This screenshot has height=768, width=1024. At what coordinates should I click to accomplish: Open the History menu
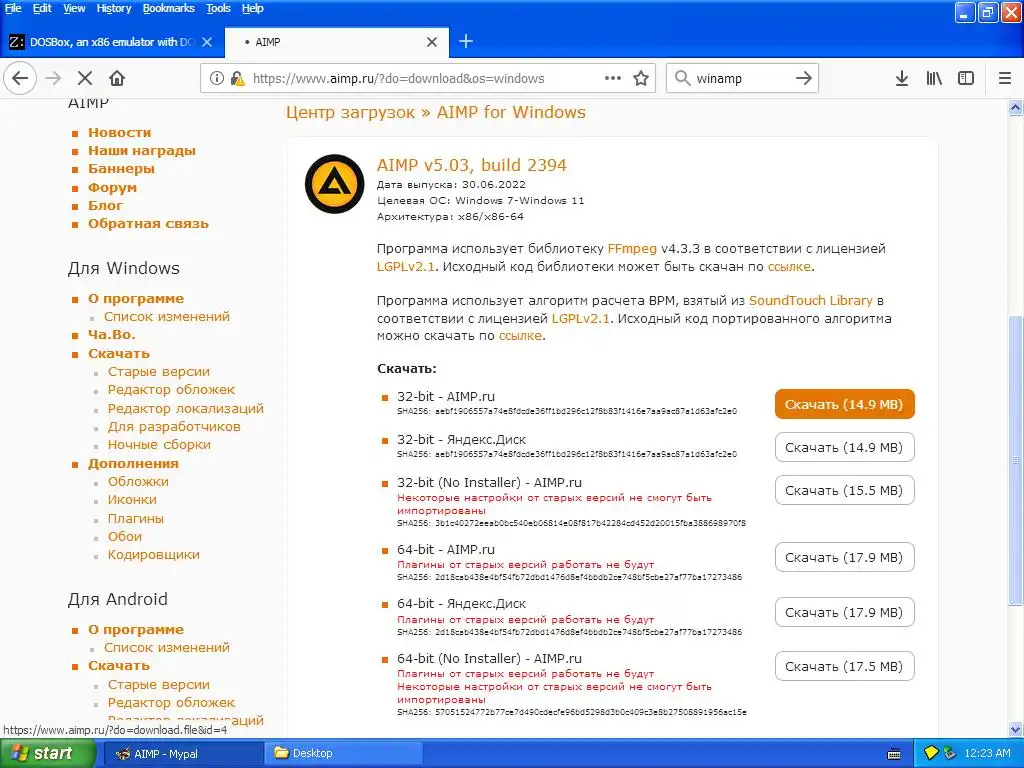click(x=114, y=8)
